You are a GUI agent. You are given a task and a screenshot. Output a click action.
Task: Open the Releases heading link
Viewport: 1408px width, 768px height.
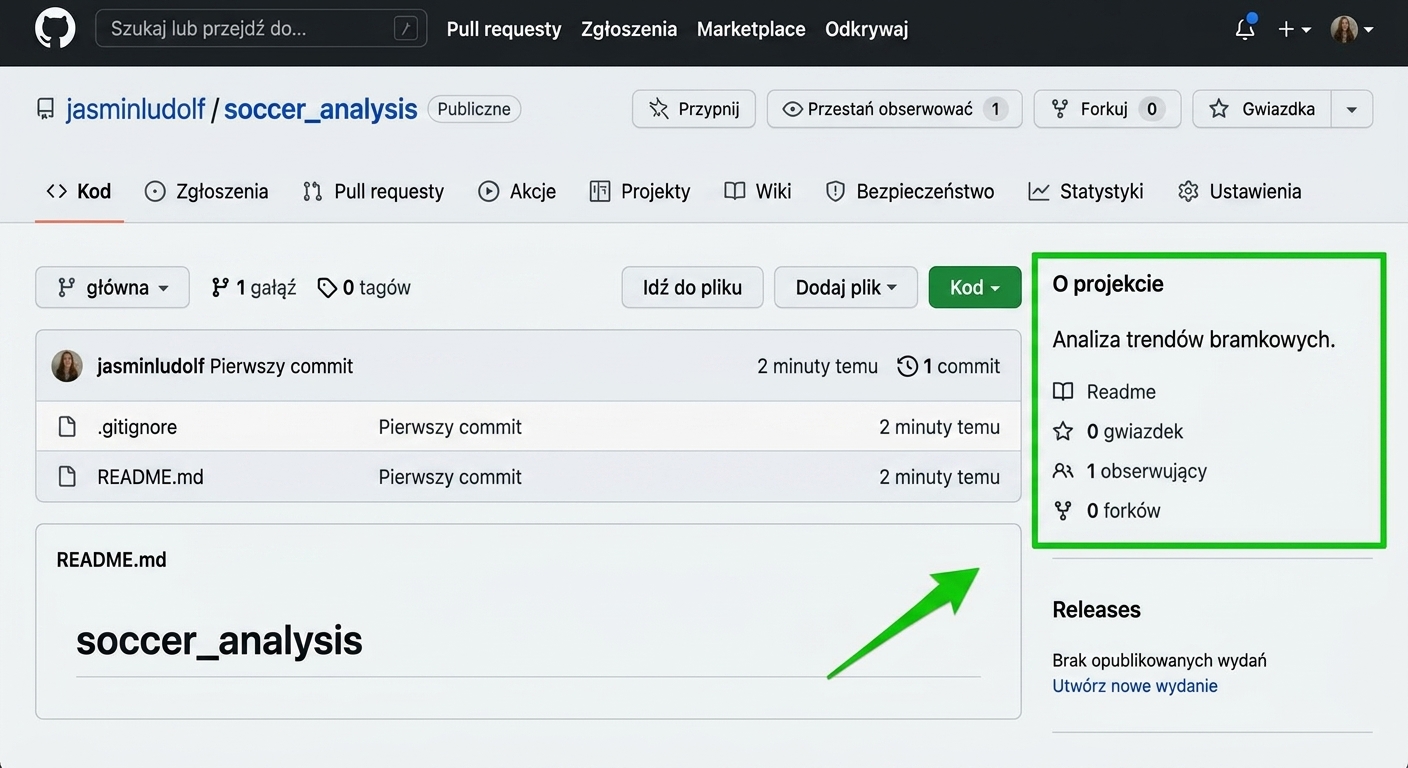click(1096, 610)
